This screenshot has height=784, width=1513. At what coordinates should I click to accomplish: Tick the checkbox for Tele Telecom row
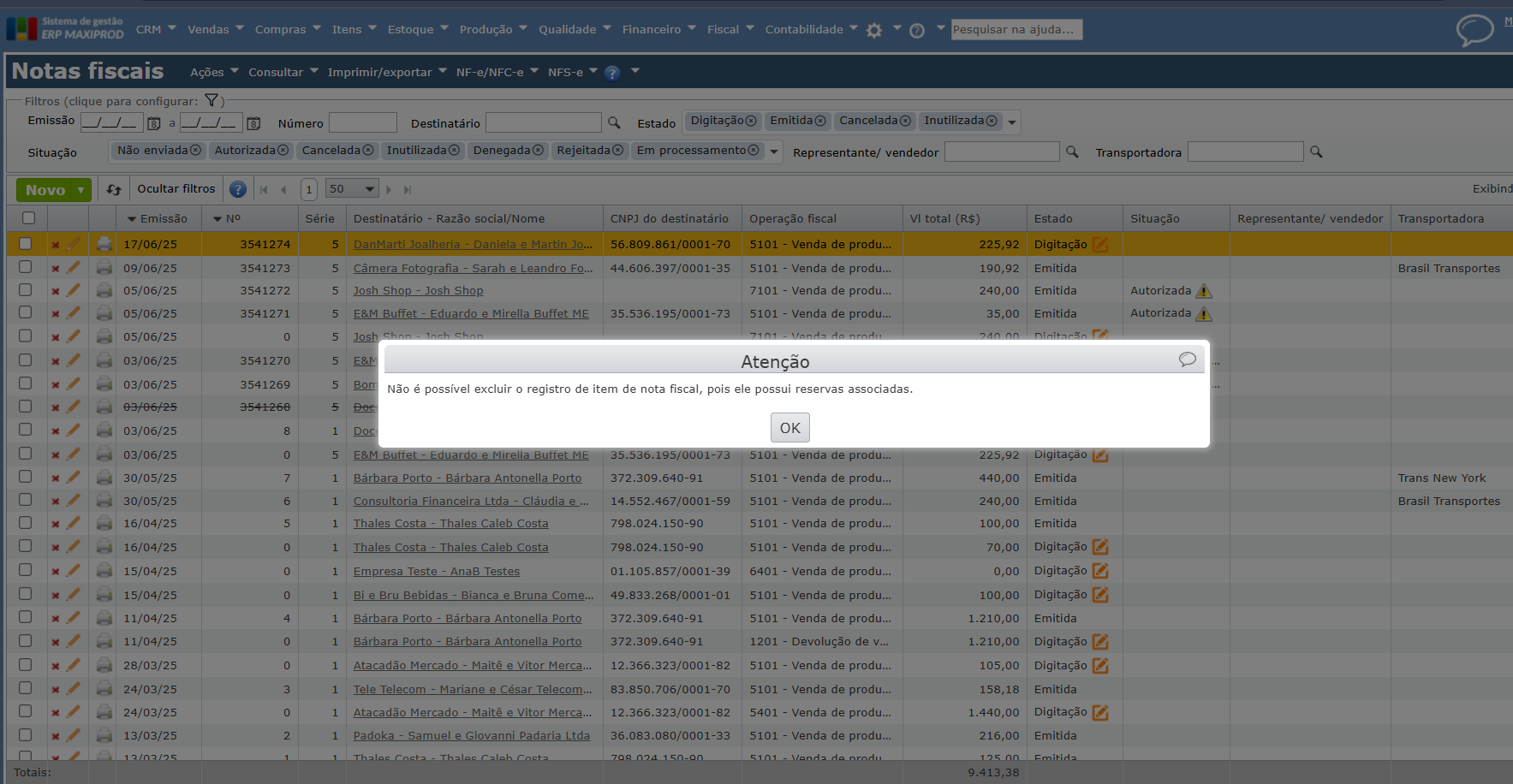[x=26, y=688]
